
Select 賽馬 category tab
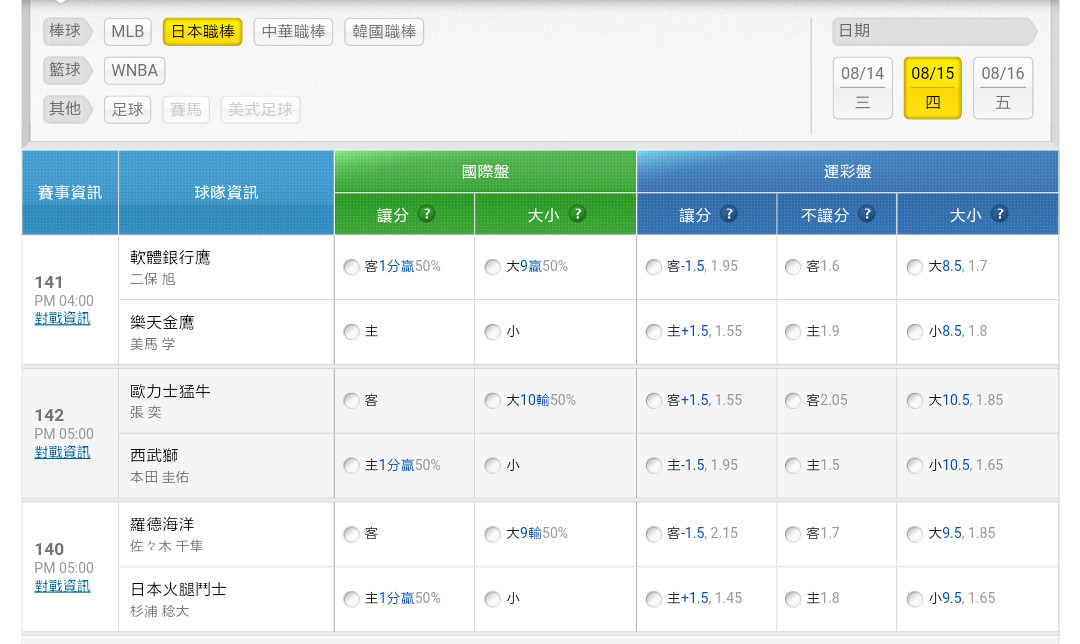[x=186, y=110]
